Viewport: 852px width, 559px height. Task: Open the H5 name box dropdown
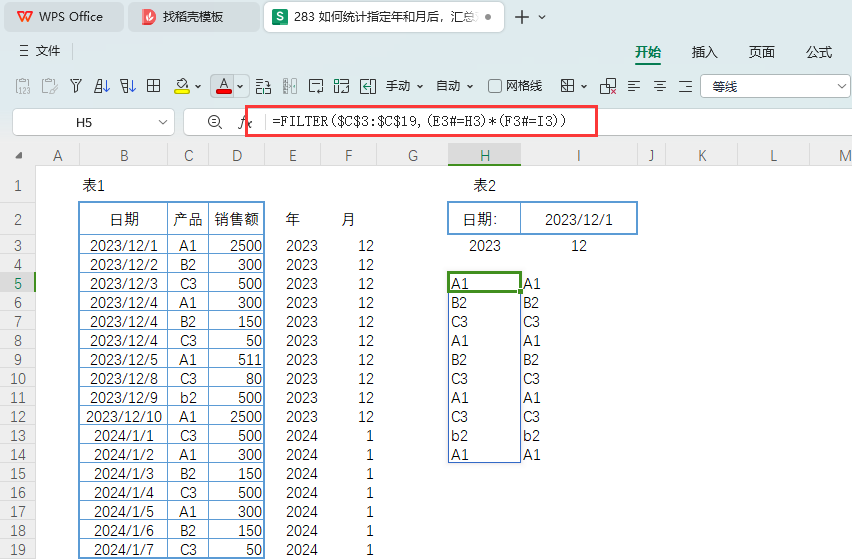coord(162,122)
